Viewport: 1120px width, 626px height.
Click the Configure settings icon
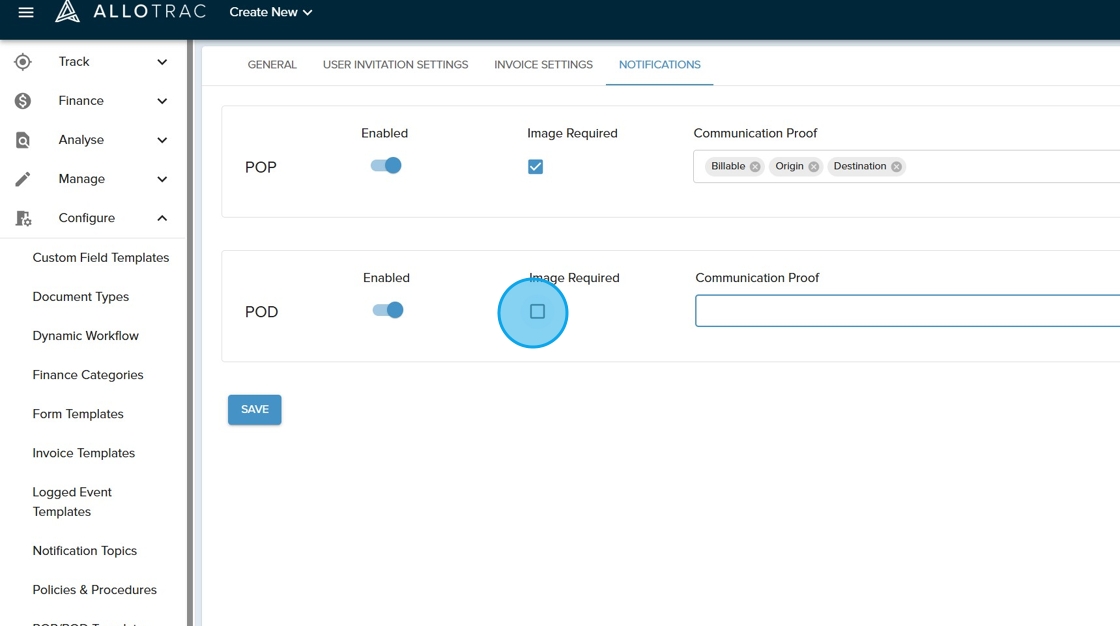[23, 218]
